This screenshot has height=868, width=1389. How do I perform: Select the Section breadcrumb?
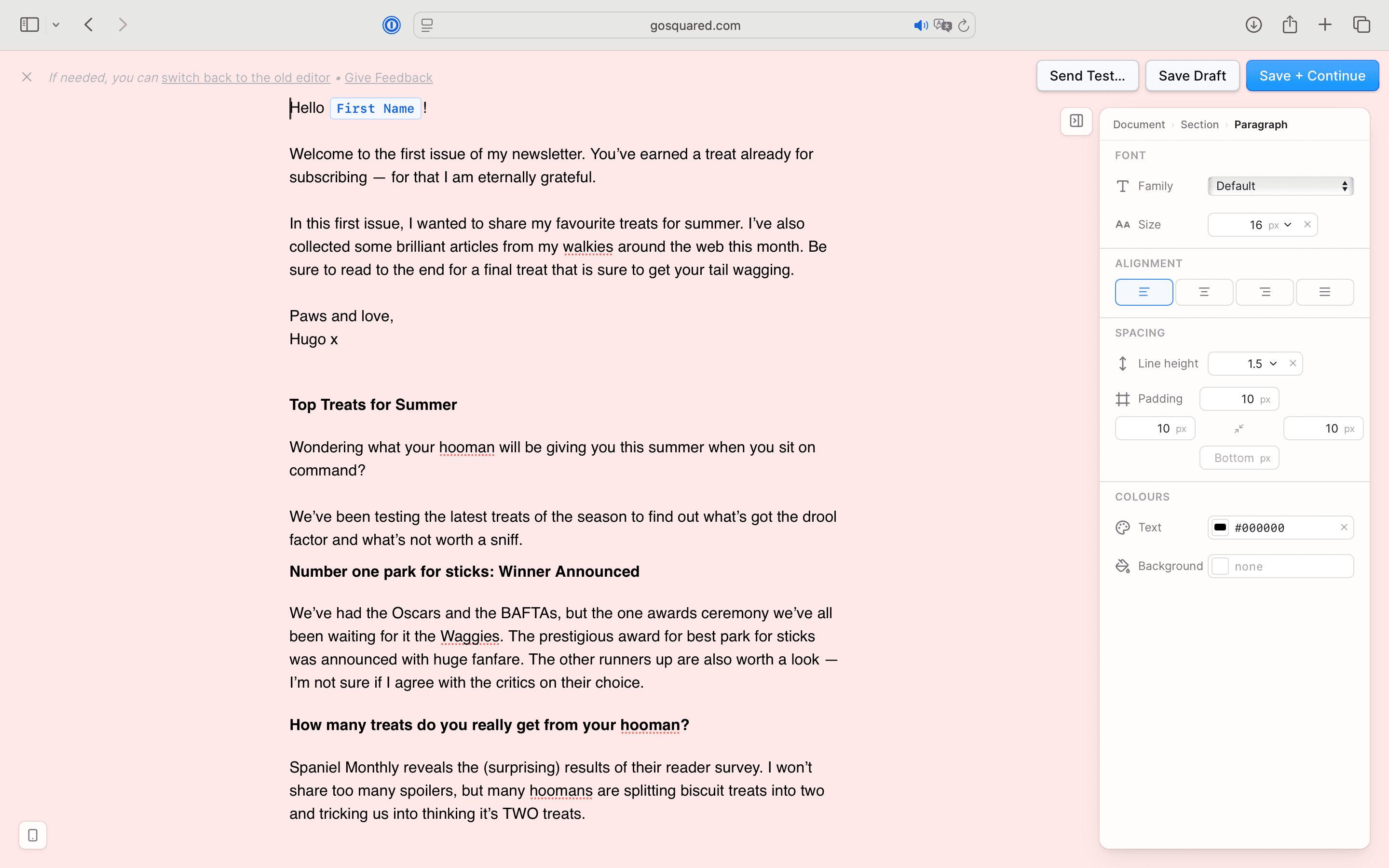point(1199,124)
